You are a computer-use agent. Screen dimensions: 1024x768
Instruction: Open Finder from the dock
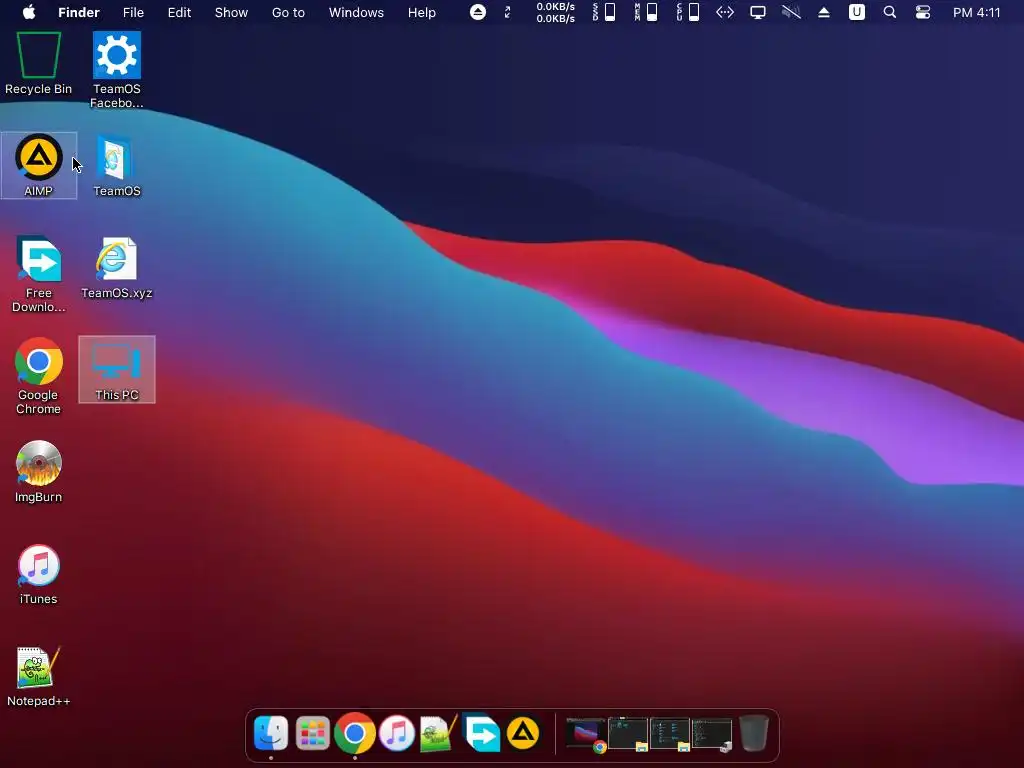coord(270,733)
